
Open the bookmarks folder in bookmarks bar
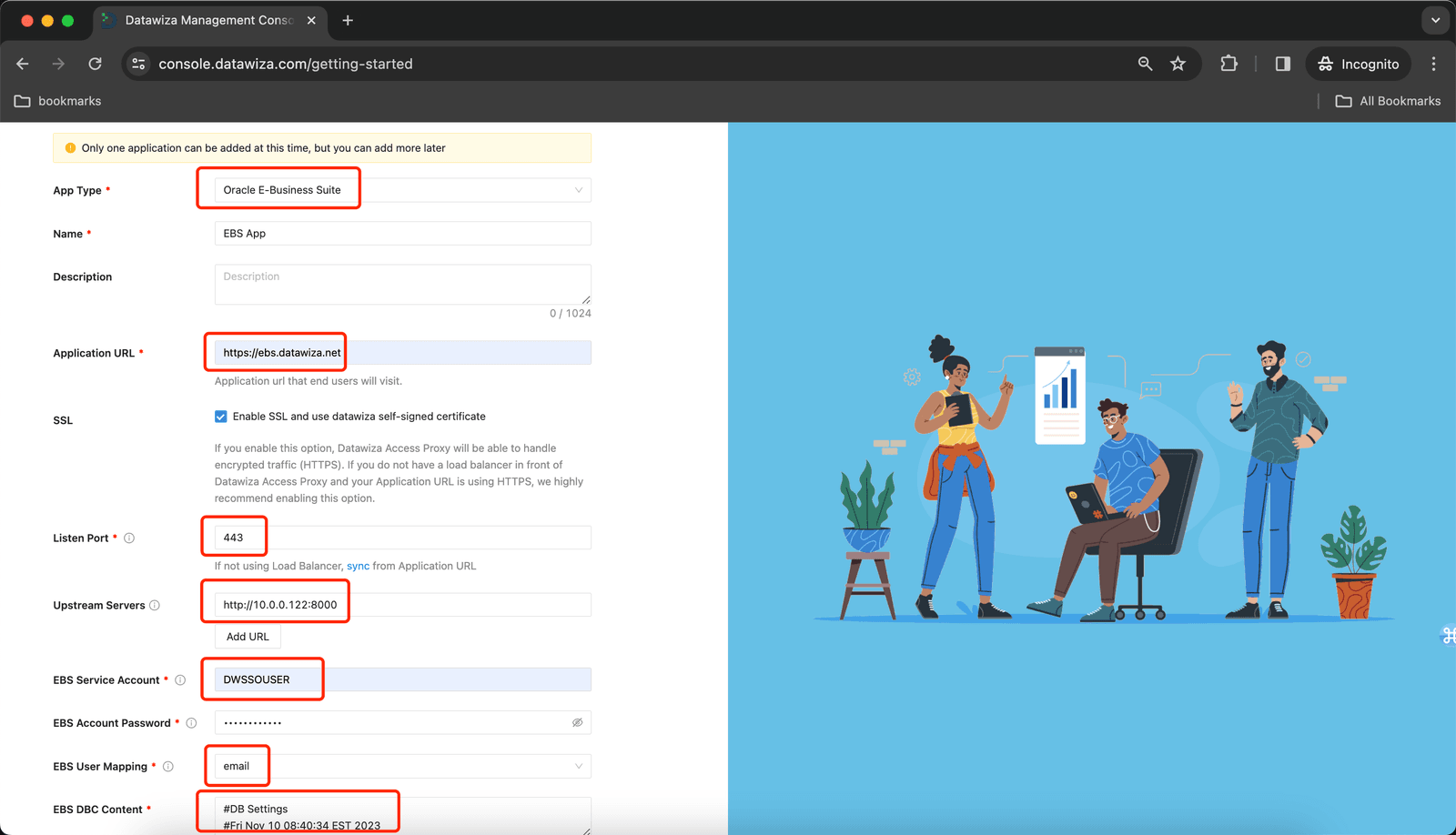pos(57,101)
